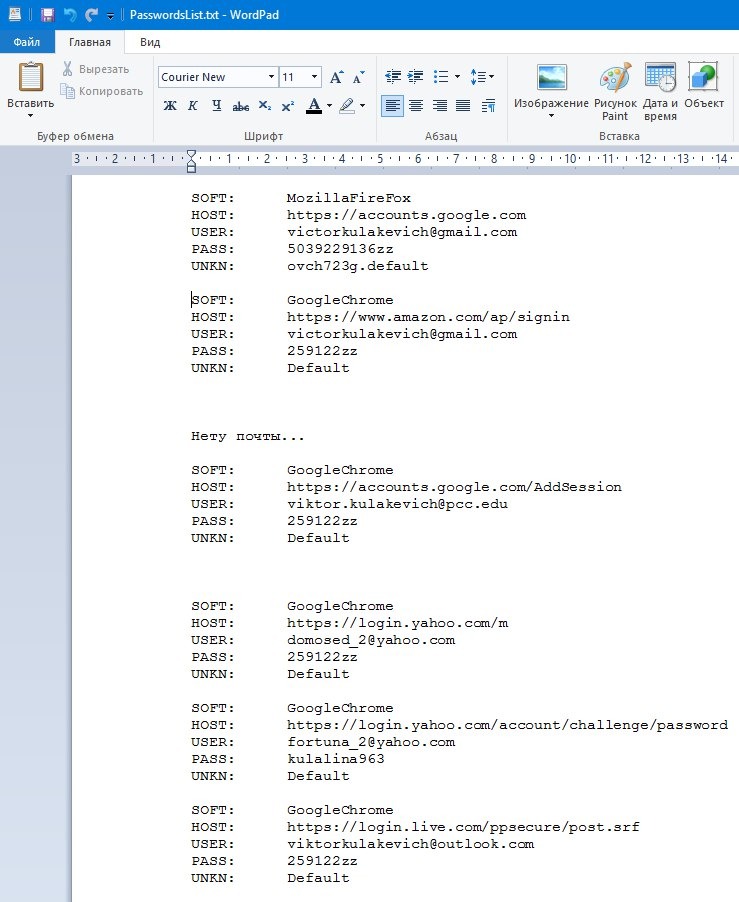Click the grow font size icon
Screen dimensions: 739x902
[336, 77]
